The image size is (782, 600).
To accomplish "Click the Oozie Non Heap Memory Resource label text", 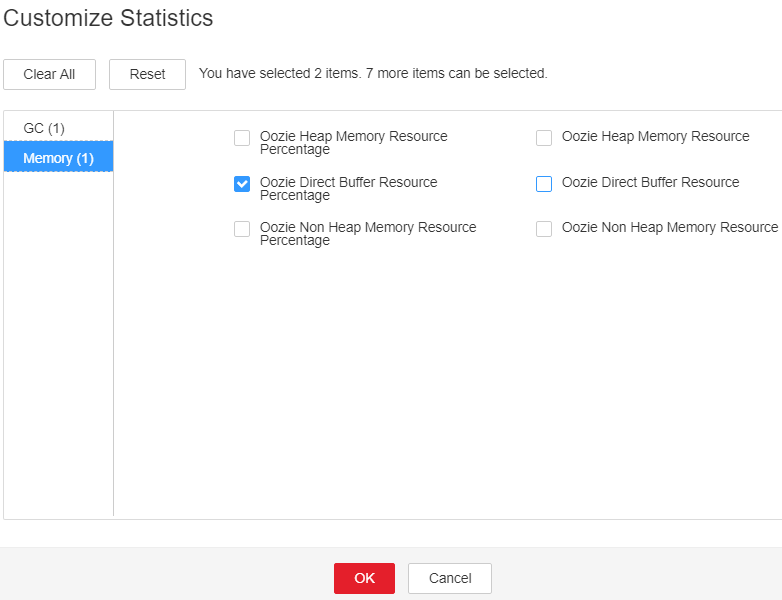I will click(670, 227).
